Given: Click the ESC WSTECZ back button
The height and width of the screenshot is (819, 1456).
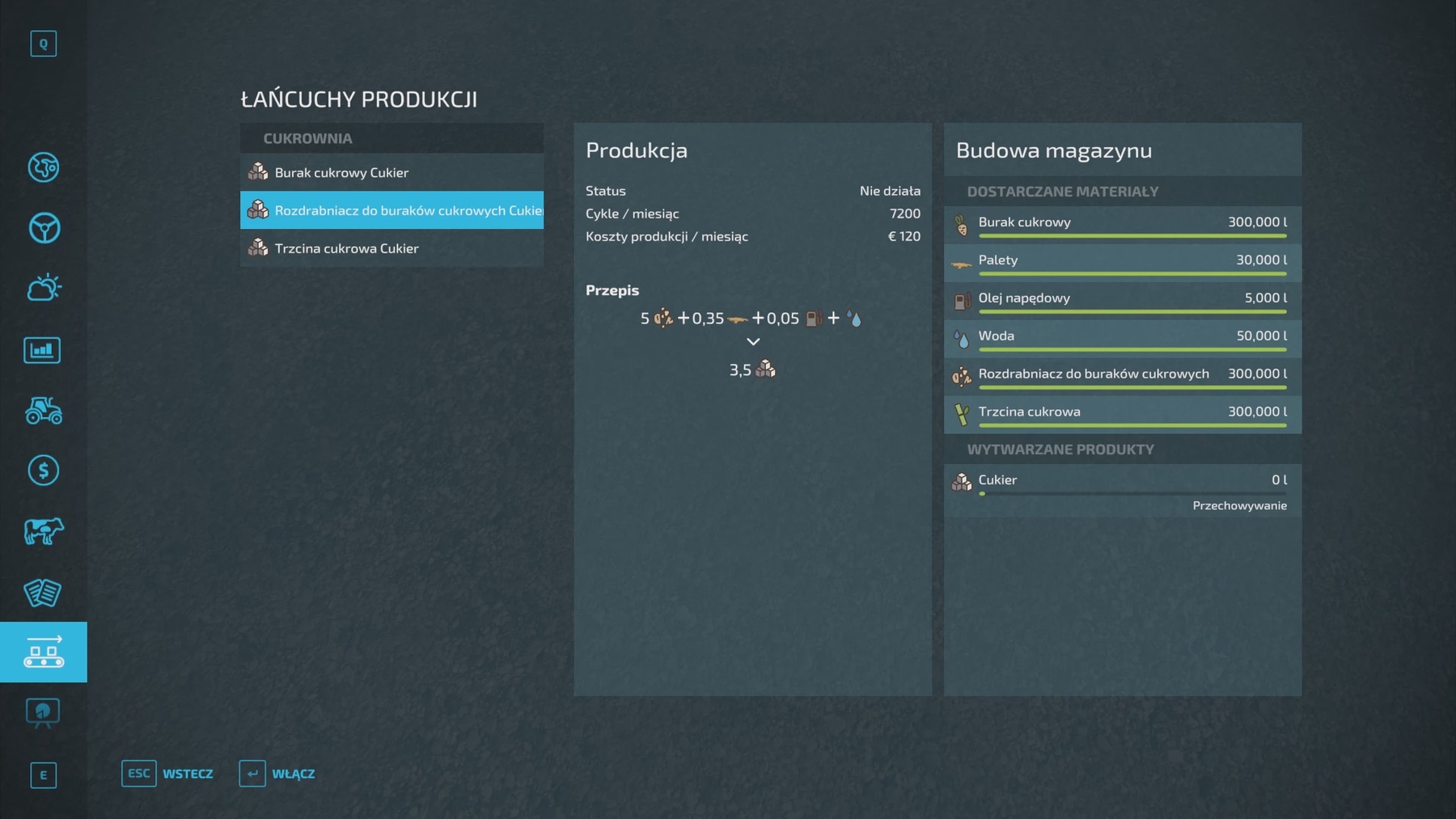Looking at the screenshot, I should point(167,774).
